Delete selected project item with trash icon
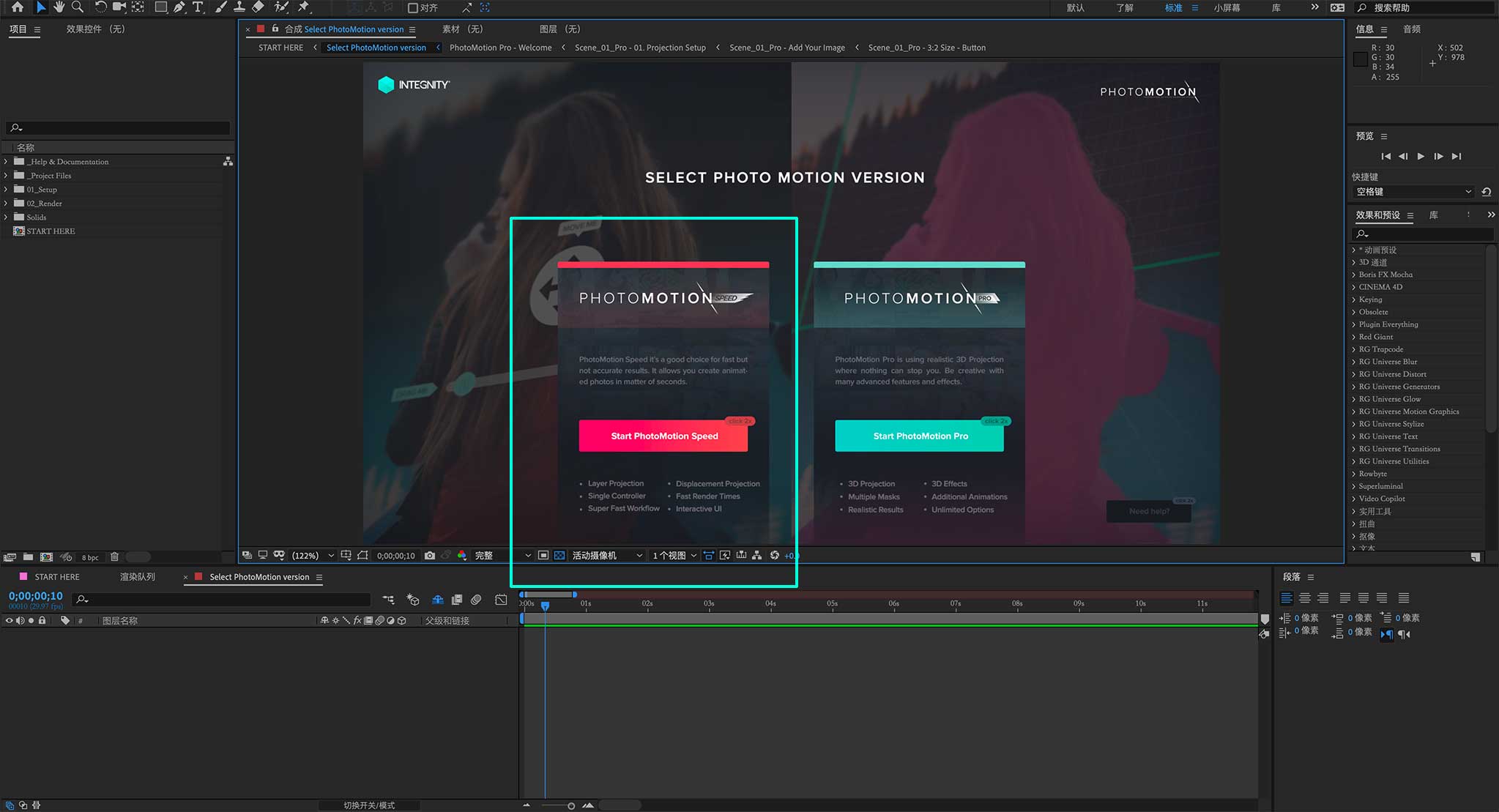 click(114, 557)
